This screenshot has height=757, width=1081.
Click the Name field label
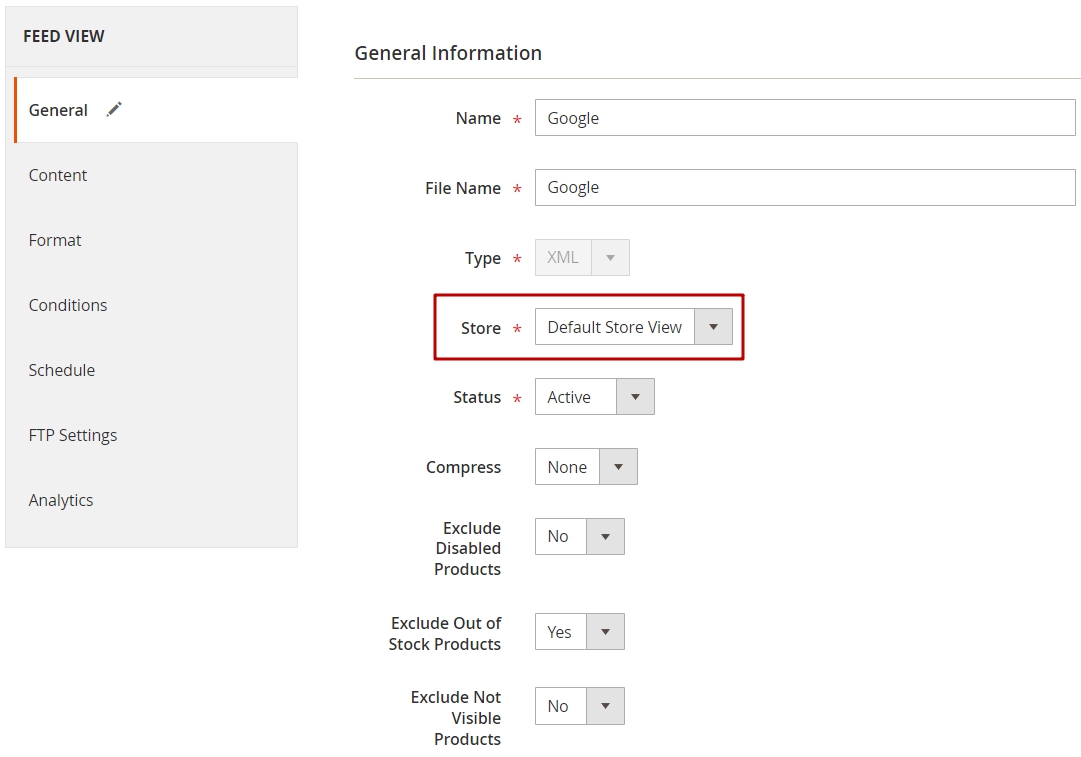(x=478, y=119)
